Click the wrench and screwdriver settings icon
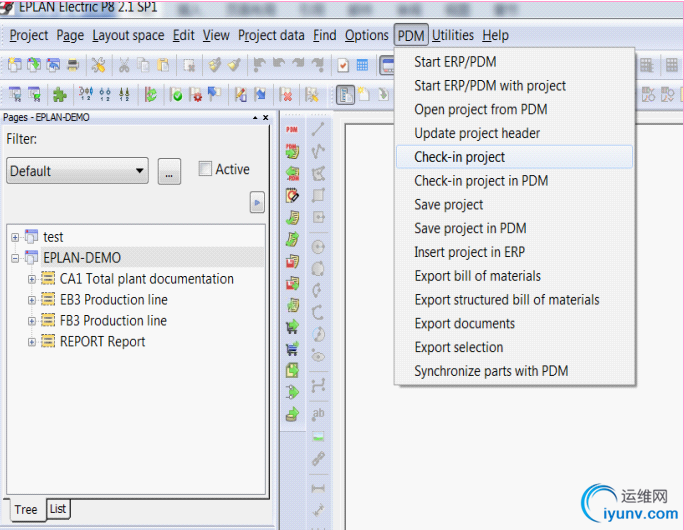 (x=99, y=65)
